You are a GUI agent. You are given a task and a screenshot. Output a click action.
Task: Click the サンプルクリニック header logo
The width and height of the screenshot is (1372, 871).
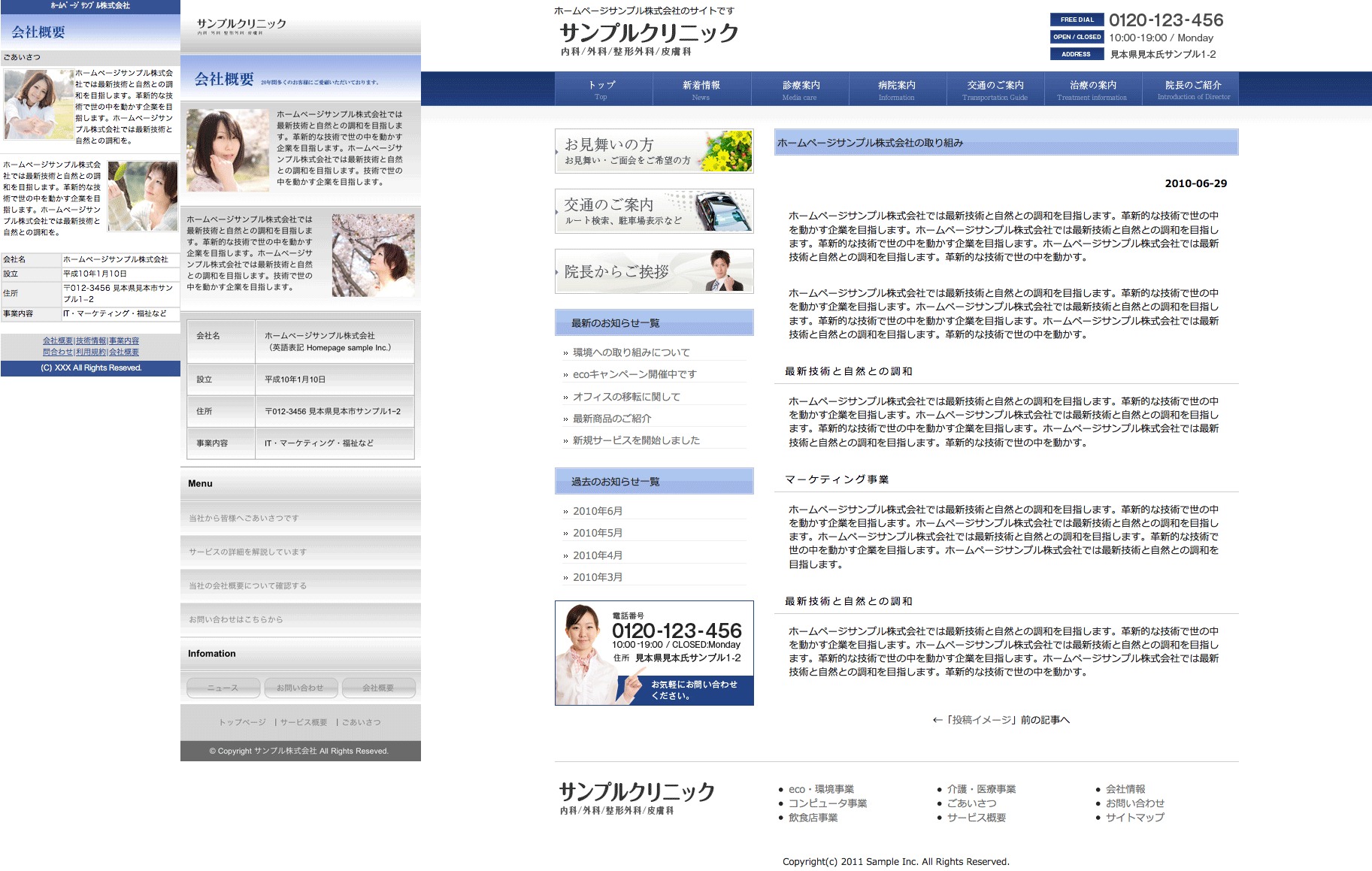(649, 33)
